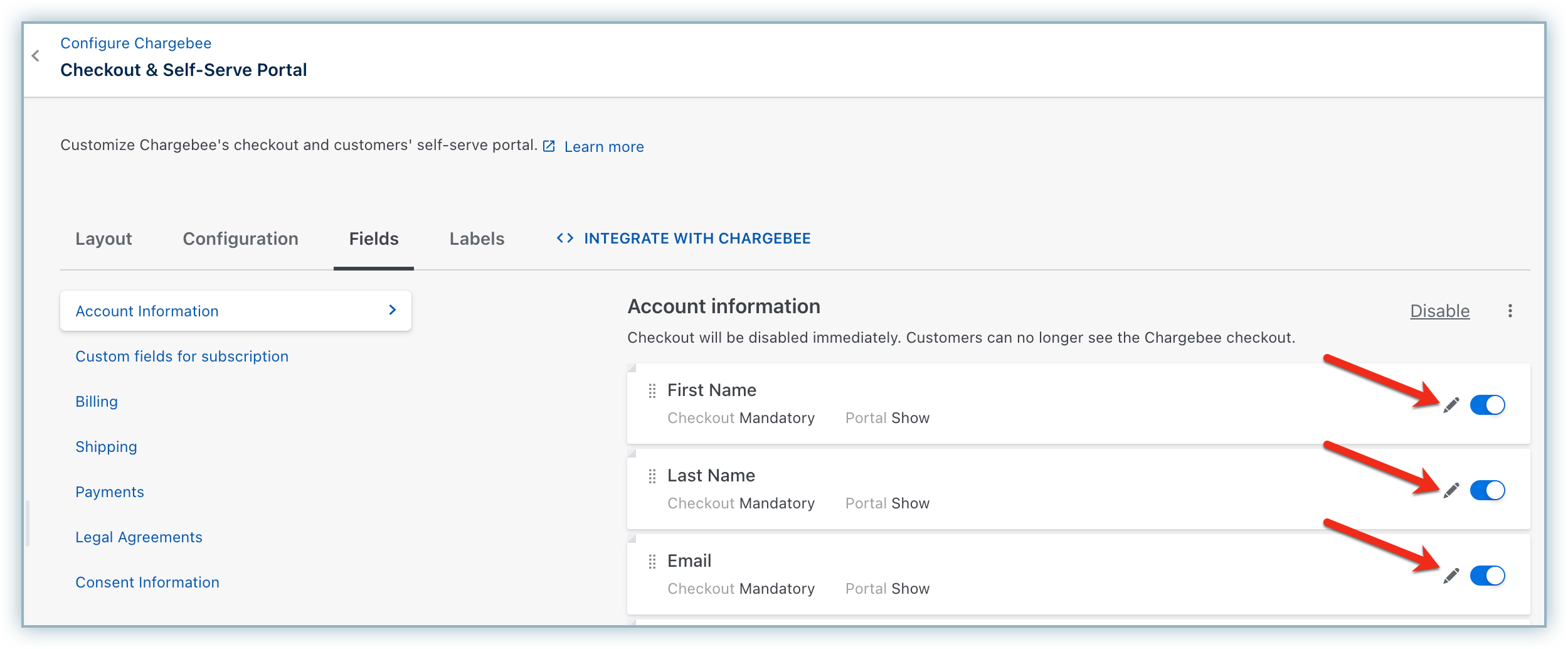
Task: Grab the drag handle beside First Name
Action: coord(652,391)
